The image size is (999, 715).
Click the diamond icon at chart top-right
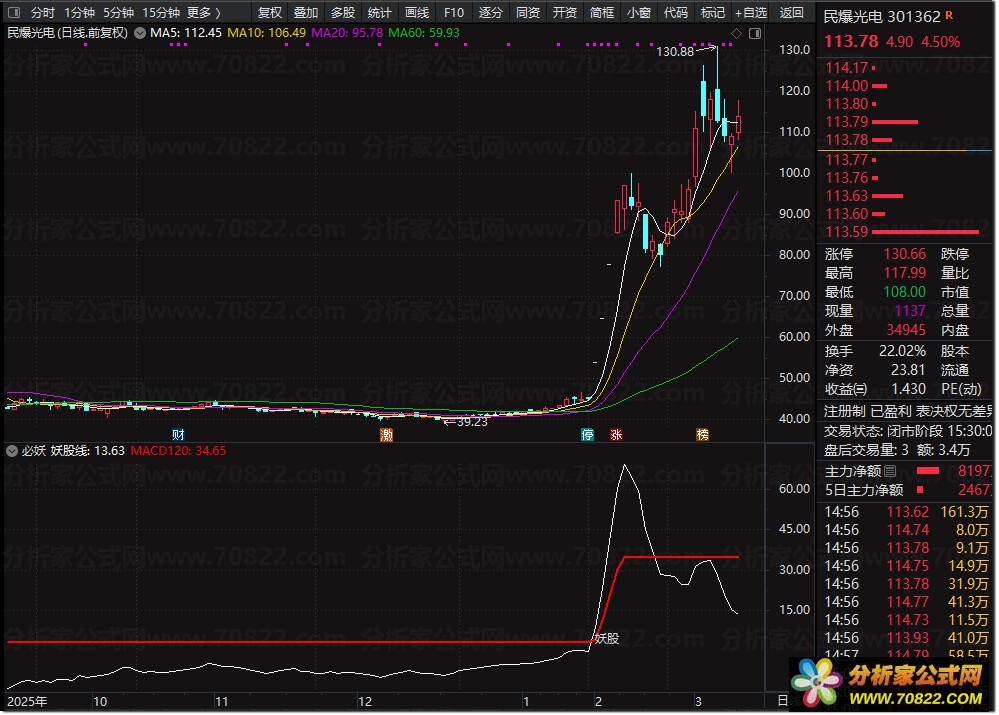pyautogui.click(x=736, y=33)
